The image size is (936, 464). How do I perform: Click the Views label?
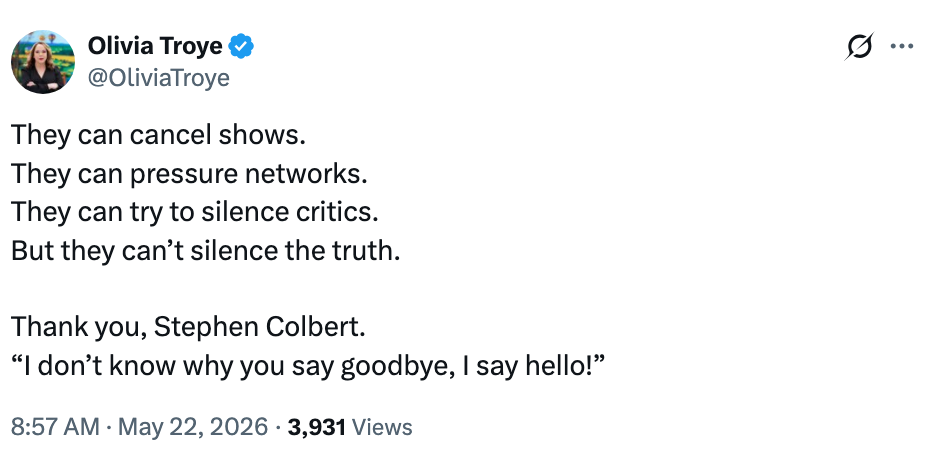point(382,428)
